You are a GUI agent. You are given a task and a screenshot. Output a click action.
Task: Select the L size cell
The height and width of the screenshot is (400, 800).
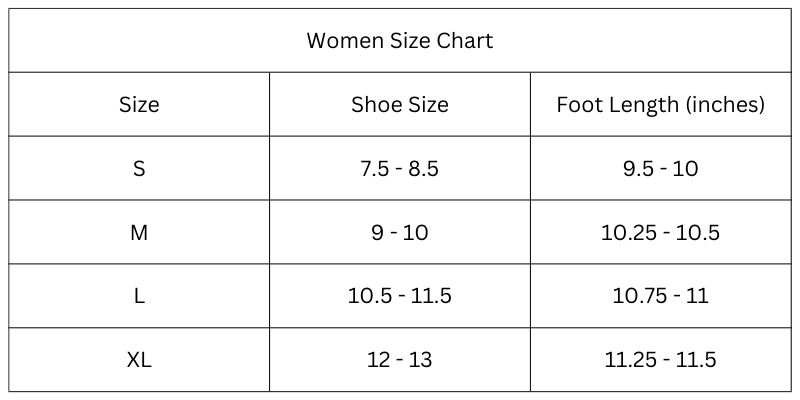(x=139, y=296)
